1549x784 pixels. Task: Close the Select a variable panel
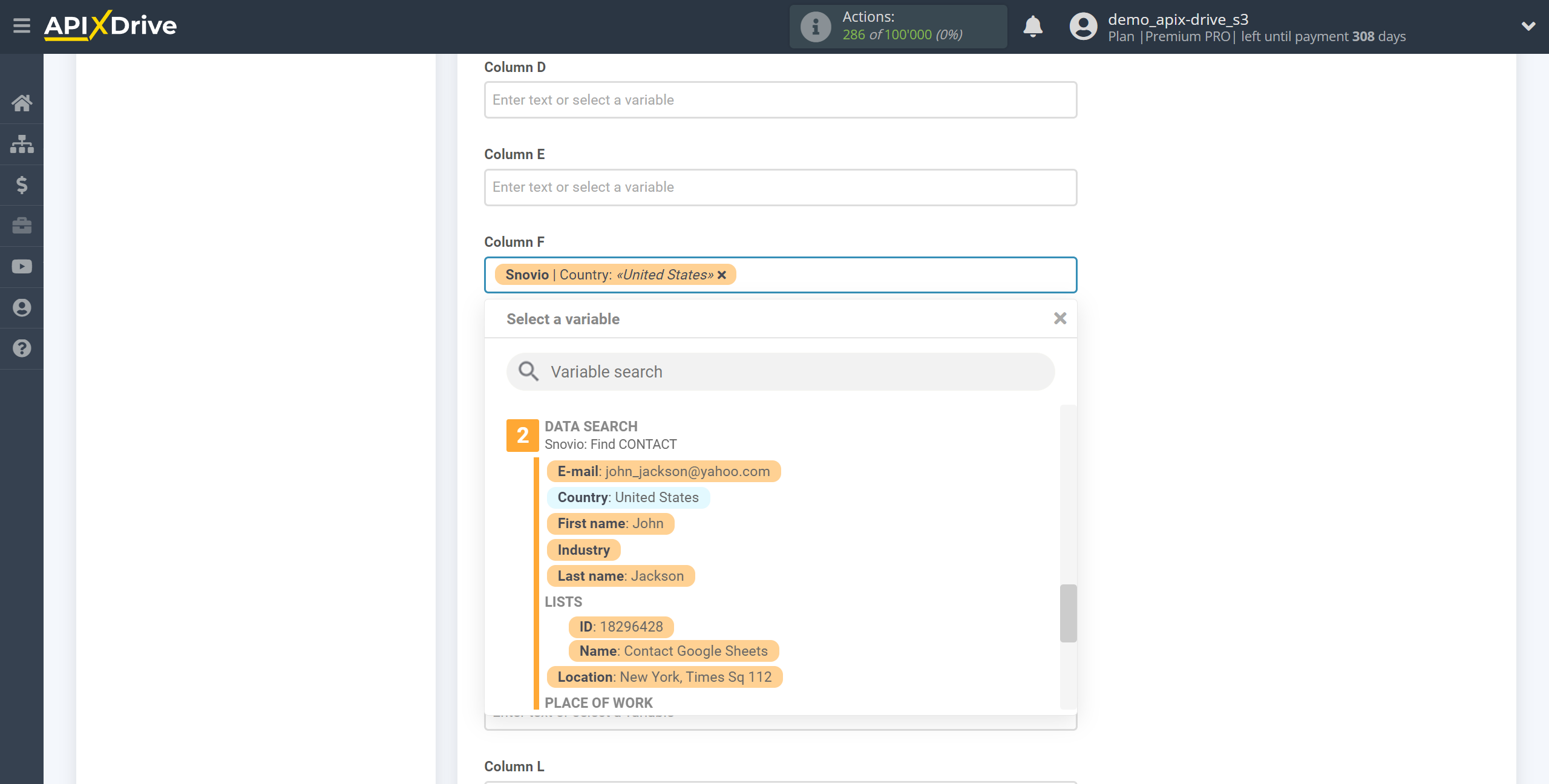[1060, 318]
